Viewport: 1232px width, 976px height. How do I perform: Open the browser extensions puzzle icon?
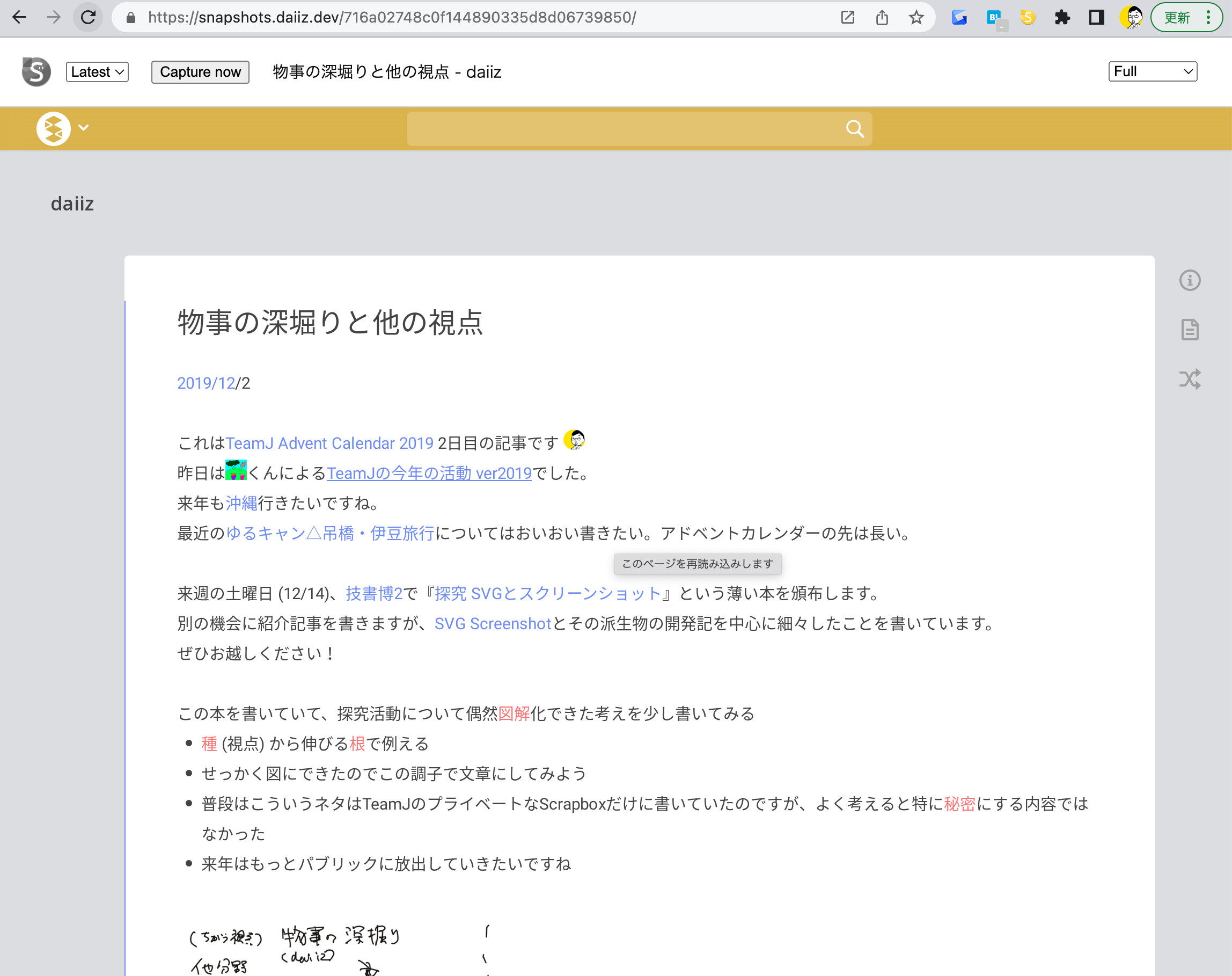pyautogui.click(x=1062, y=18)
